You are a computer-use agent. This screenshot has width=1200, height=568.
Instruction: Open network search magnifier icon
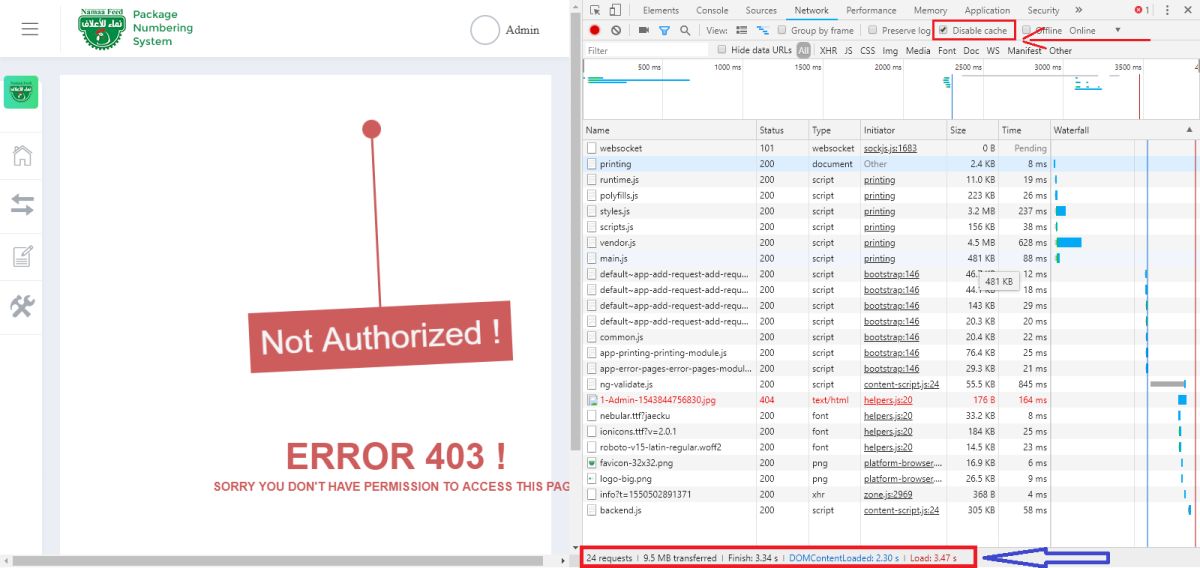[685, 30]
